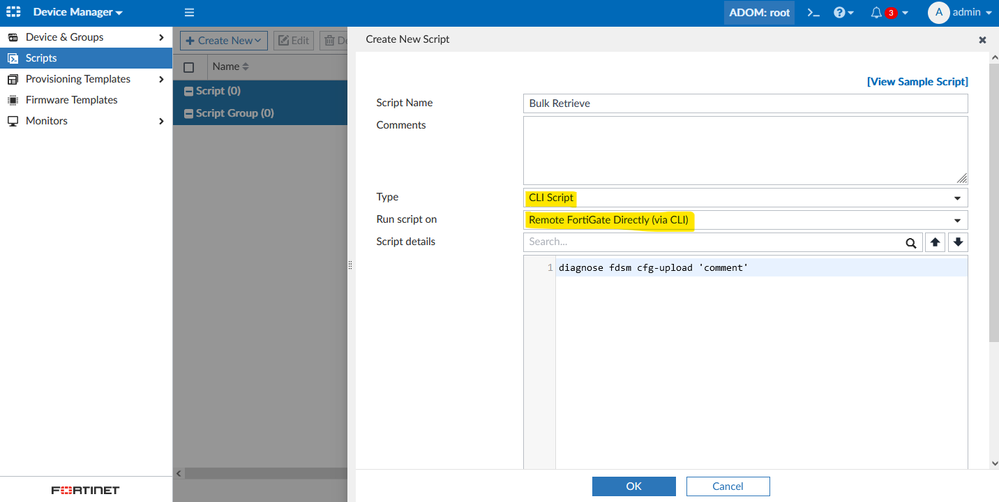Expand the Monitors chevron
Viewport: 999px width, 502px height.
click(161, 121)
